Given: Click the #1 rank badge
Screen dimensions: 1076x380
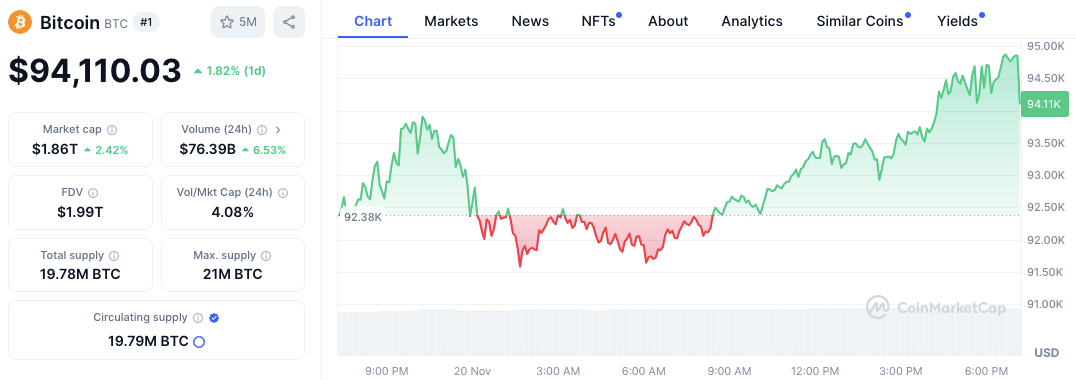Looking at the screenshot, I should coord(145,23).
